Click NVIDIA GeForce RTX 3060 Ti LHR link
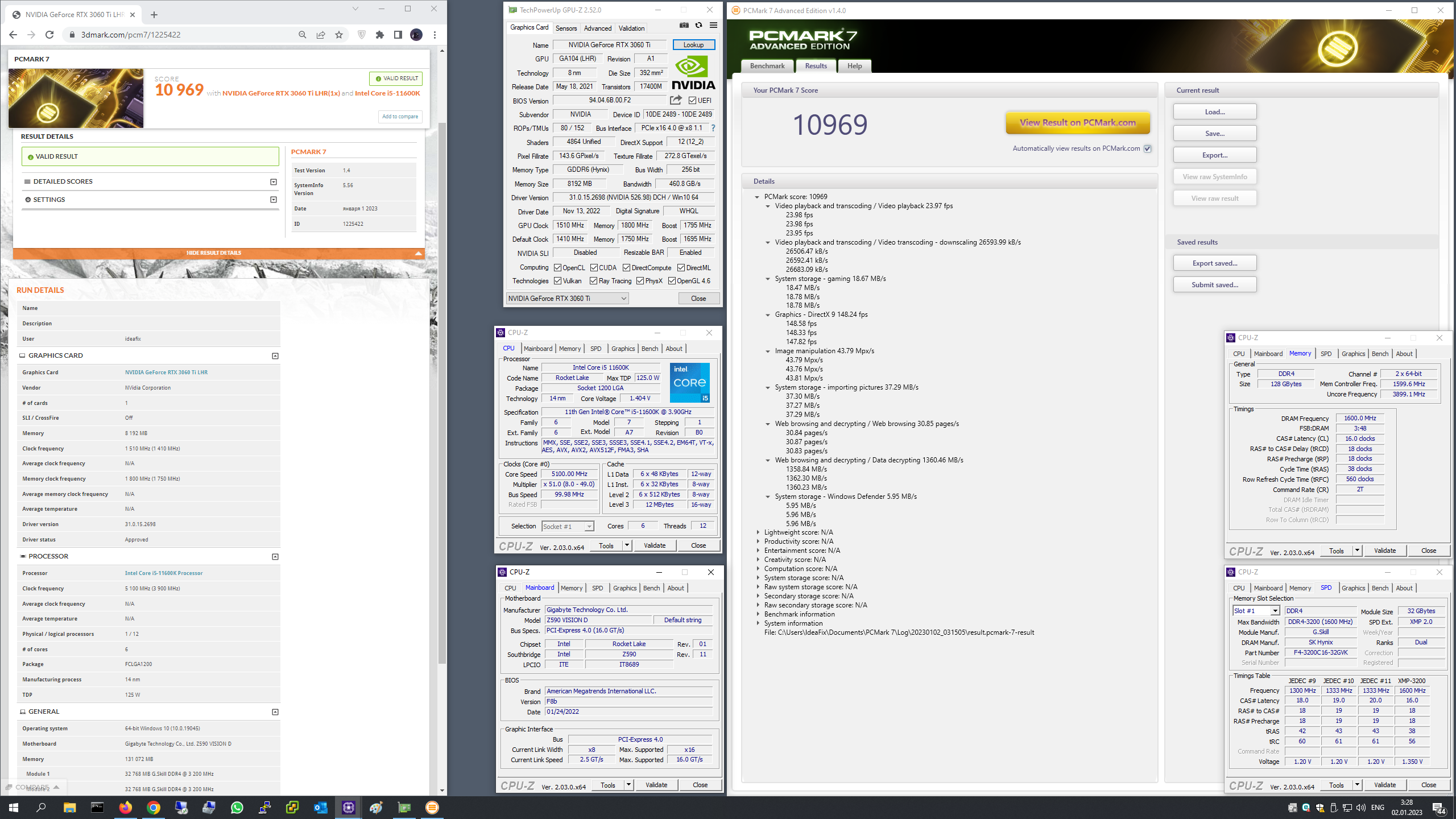The width and height of the screenshot is (1456, 819). point(166,373)
